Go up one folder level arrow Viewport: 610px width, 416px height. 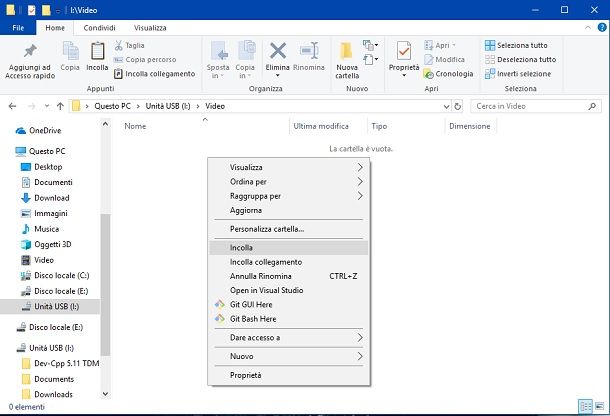[60, 106]
